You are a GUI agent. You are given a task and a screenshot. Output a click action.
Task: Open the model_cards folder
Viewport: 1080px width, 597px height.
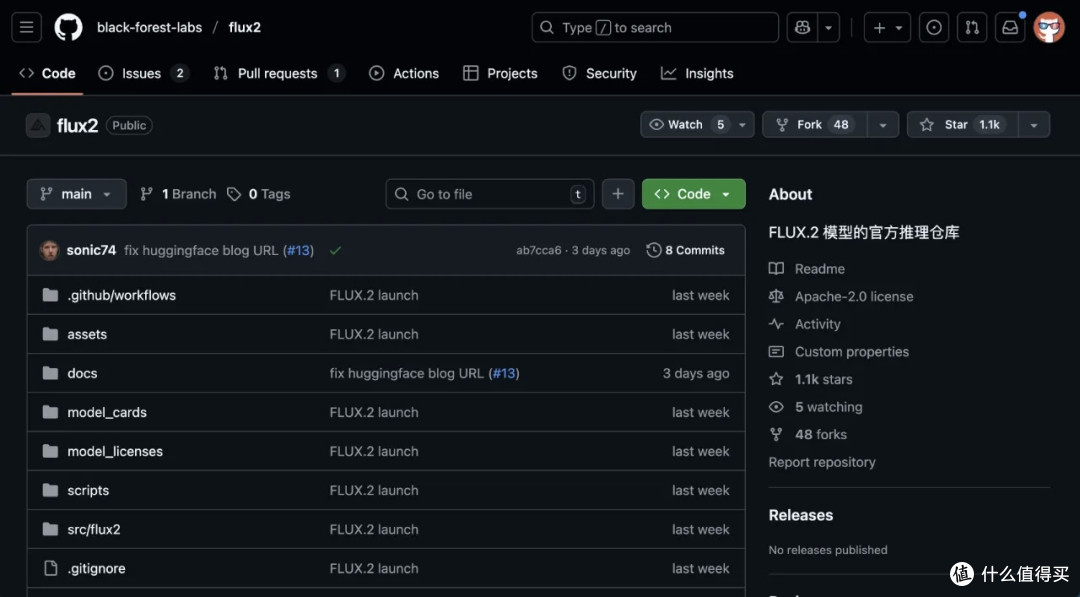pos(107,412)
